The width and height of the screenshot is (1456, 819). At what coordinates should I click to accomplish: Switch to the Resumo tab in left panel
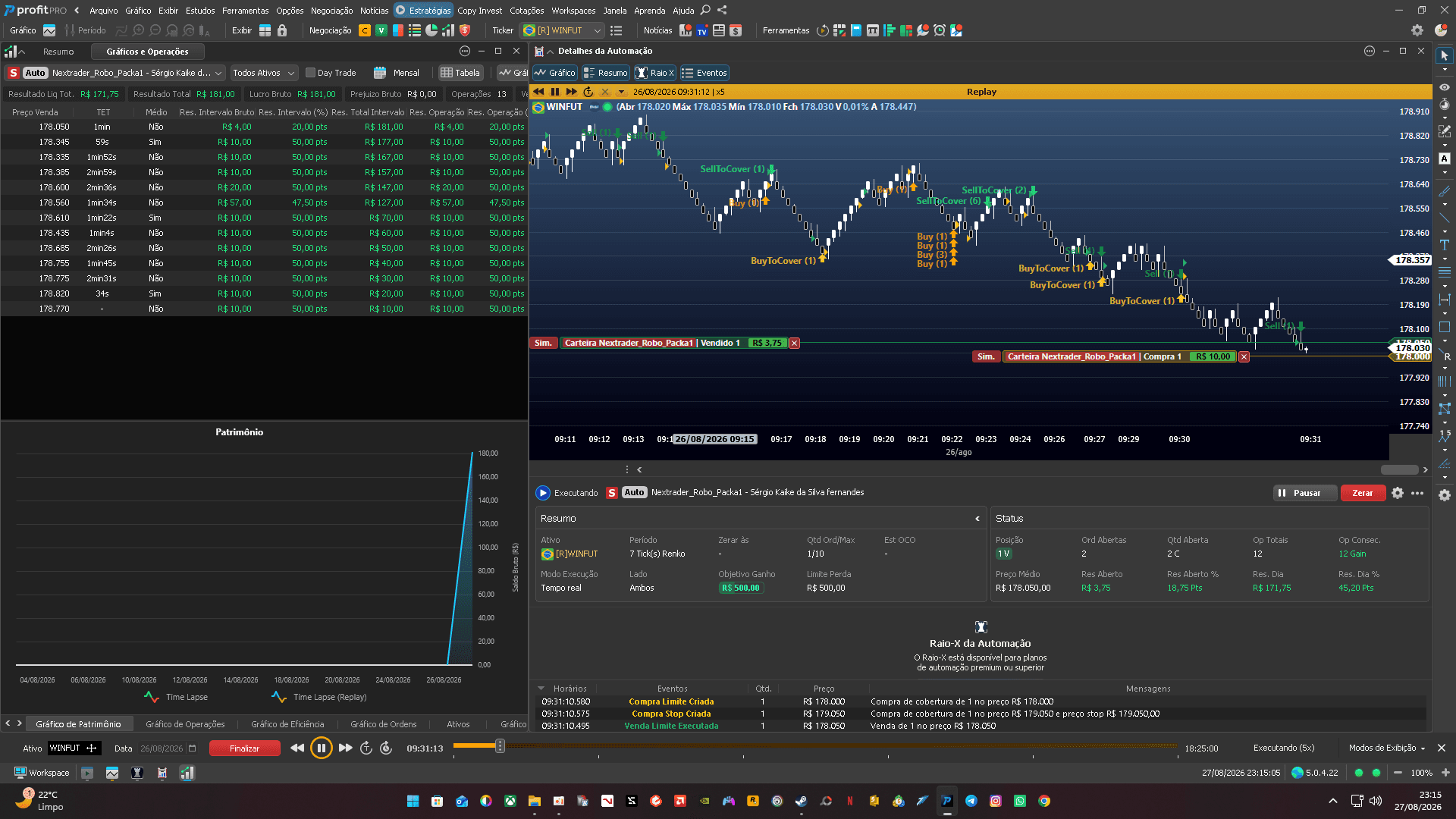click(x=58, y=52)
